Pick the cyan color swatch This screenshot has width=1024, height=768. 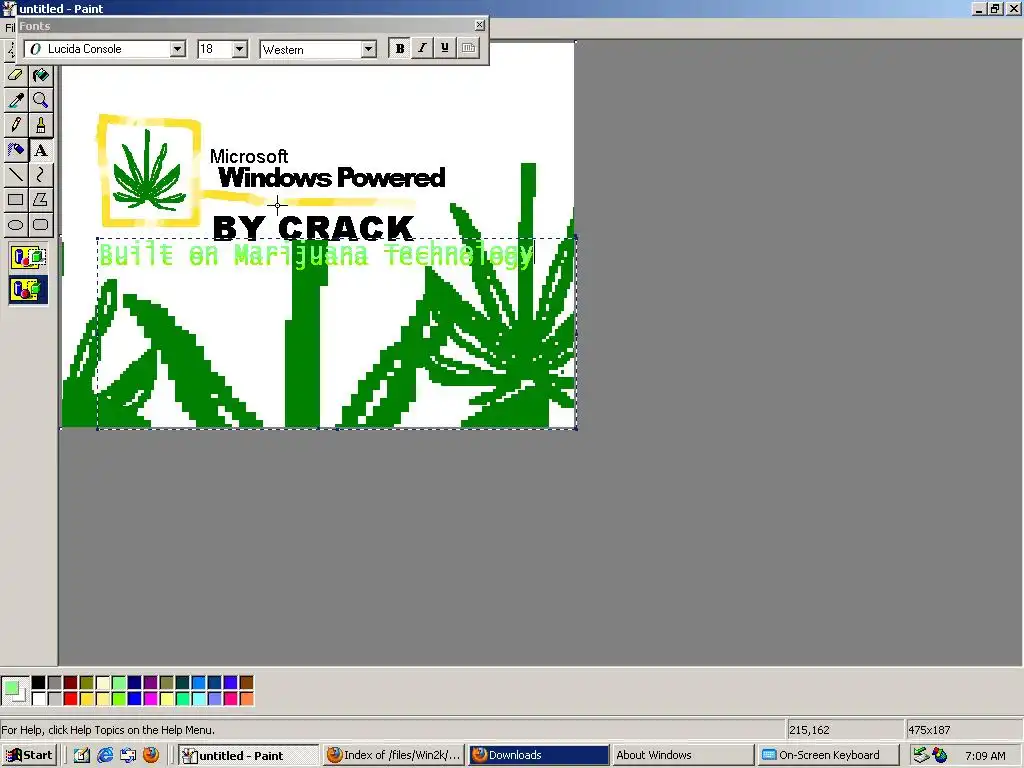199,699
